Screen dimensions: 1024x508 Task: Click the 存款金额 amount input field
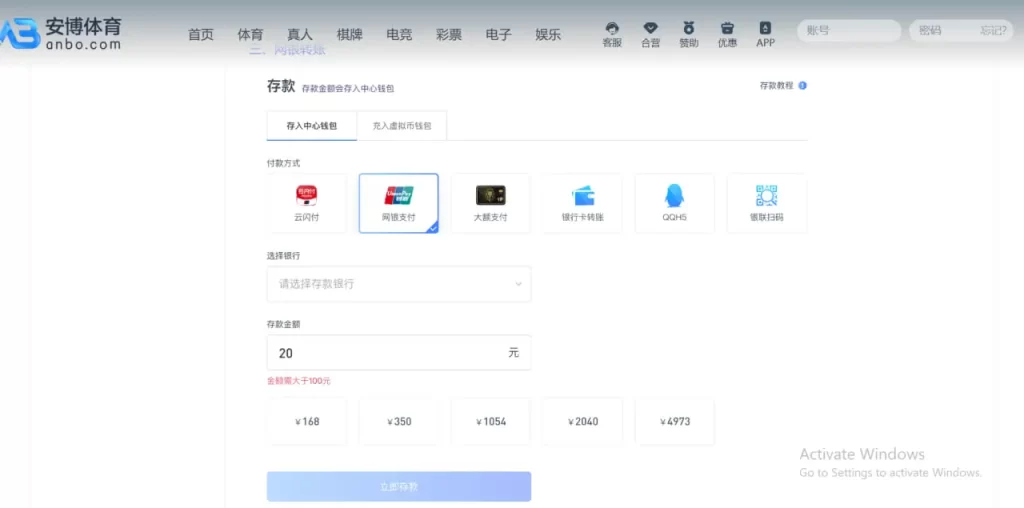click(x=385, y=353)
